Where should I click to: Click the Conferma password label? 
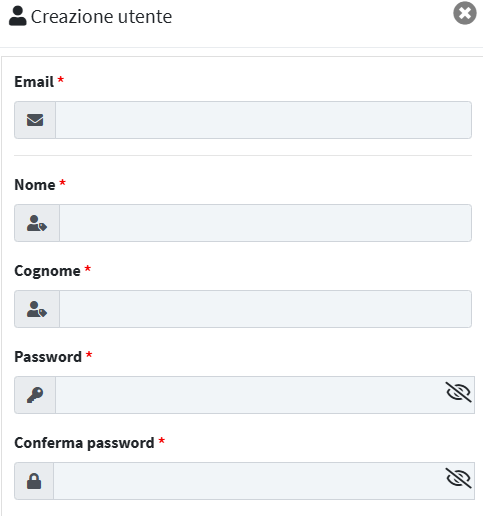[84, 443]
